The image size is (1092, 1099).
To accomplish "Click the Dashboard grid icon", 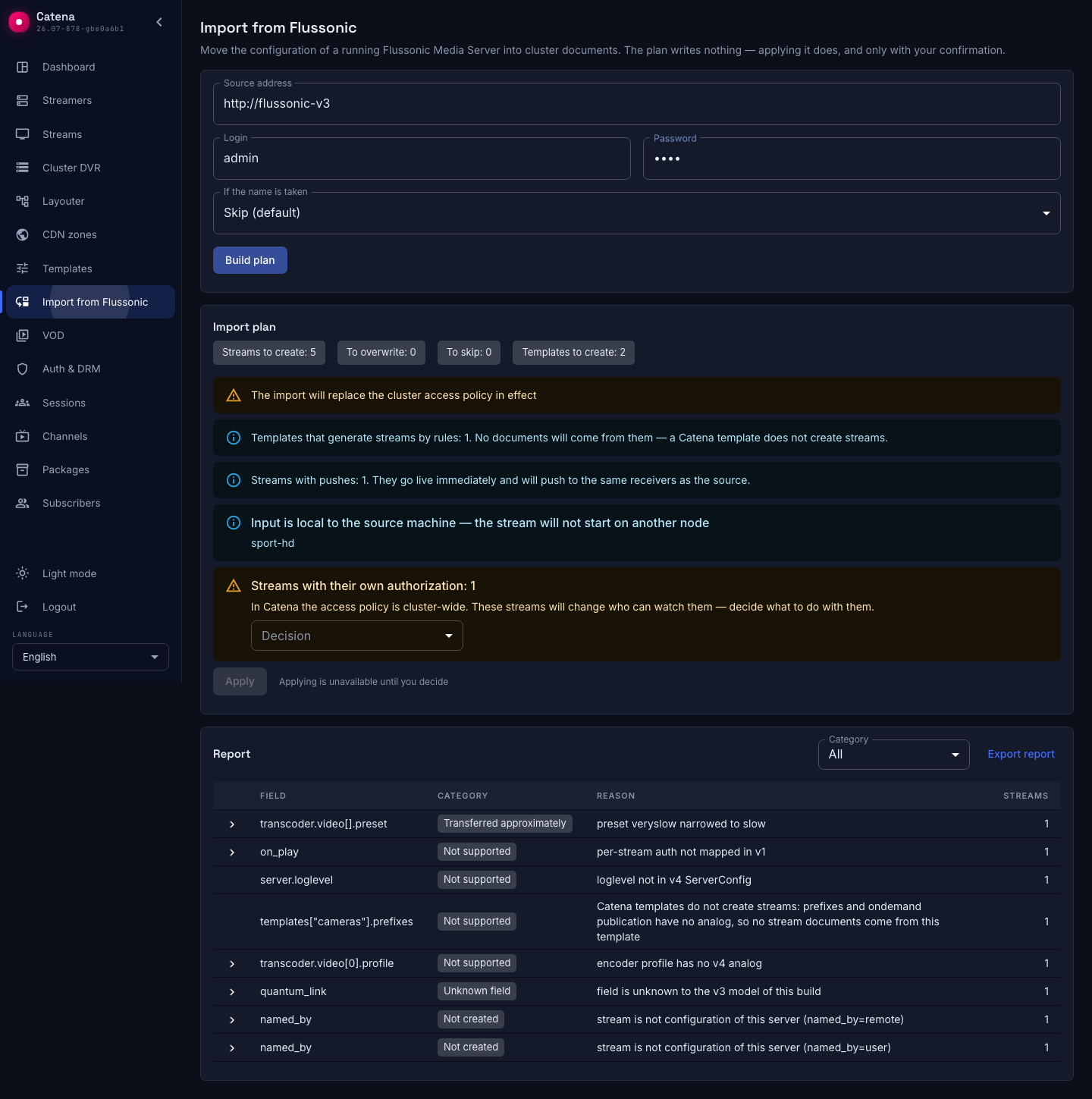I will click(x=23, y=67).
